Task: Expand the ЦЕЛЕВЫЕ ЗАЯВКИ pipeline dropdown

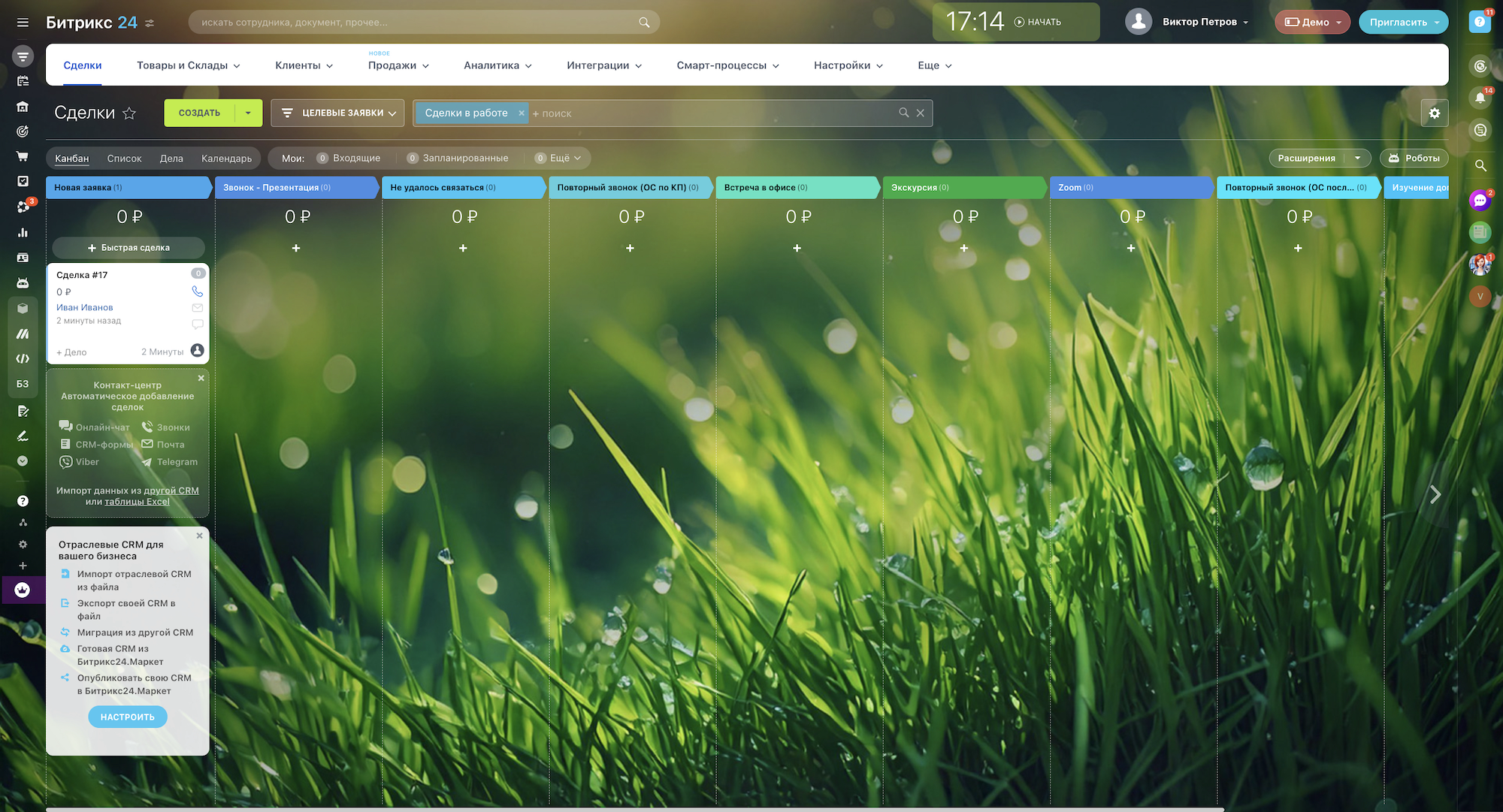Action: click(338, 113)
